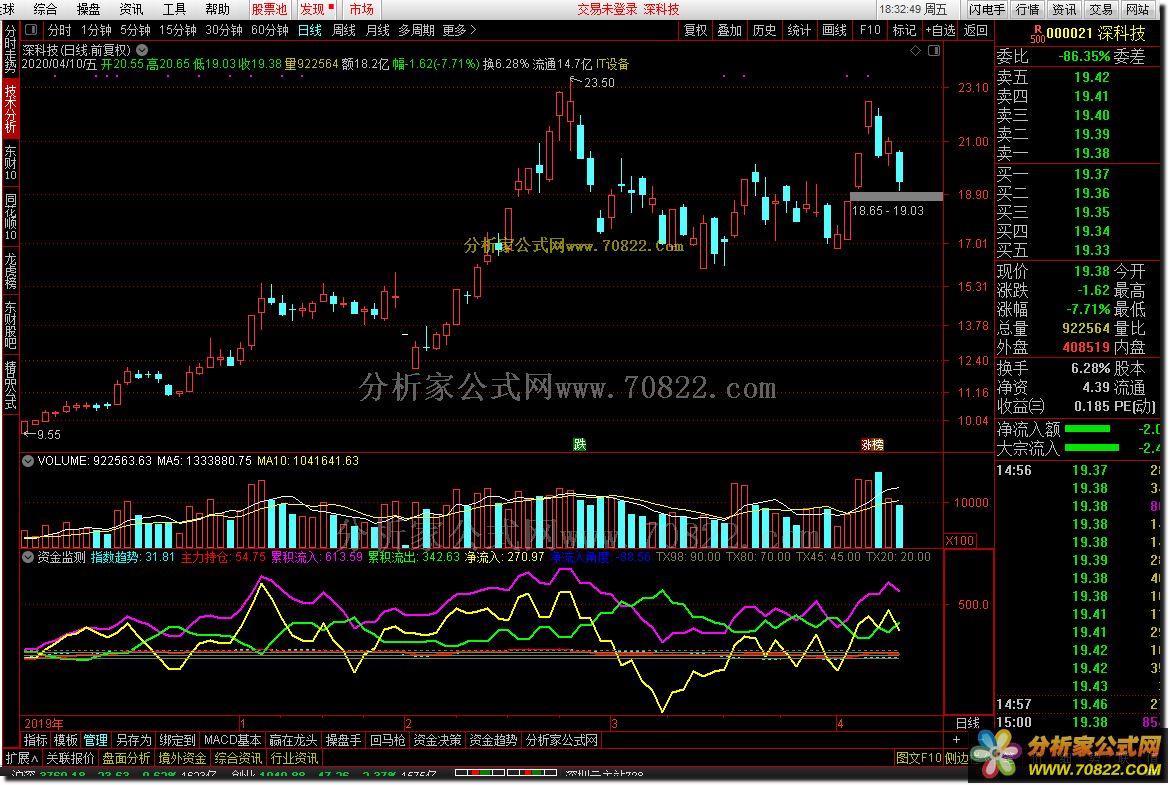Viewport: 1170px width, 785px height.
Task: Open the 工具 menu
Action: (175, 9)
